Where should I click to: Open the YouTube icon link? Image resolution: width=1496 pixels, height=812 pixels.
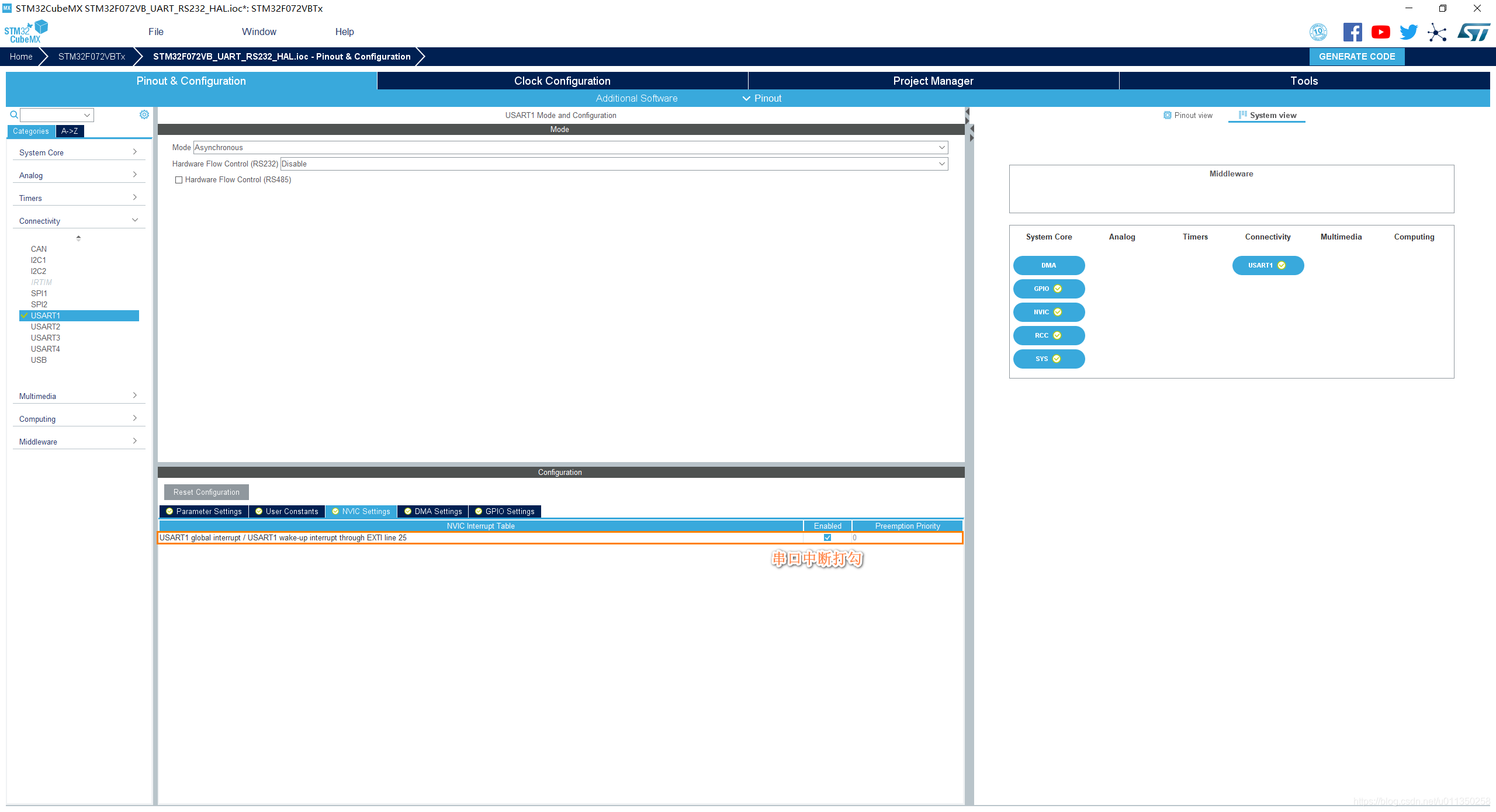(x=1380, y=32)
